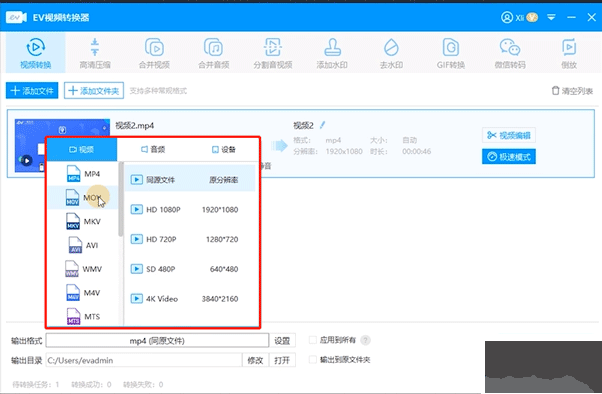Select the MOV format icon
The width and height of the screenshot is (602, 394).
coord(72,197)
